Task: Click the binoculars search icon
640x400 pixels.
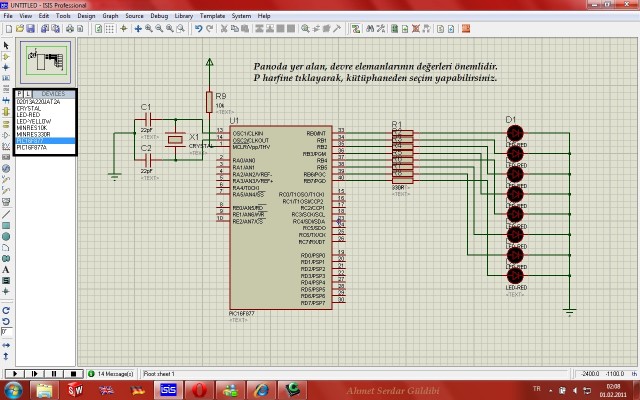Action: click(x=370, y=29)
